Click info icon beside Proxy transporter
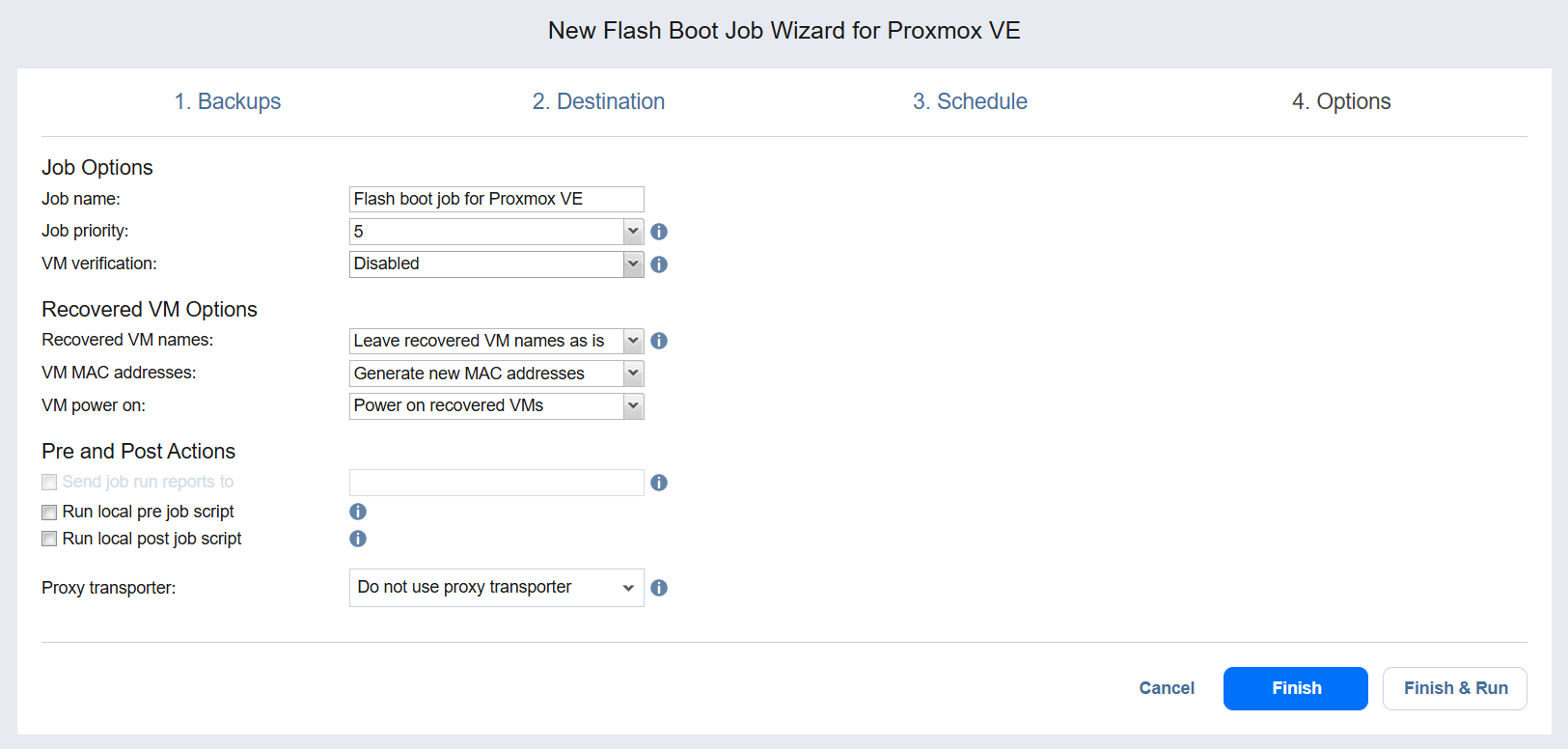Viewport: 1568px width, 749px height. [x=659, y=588]
